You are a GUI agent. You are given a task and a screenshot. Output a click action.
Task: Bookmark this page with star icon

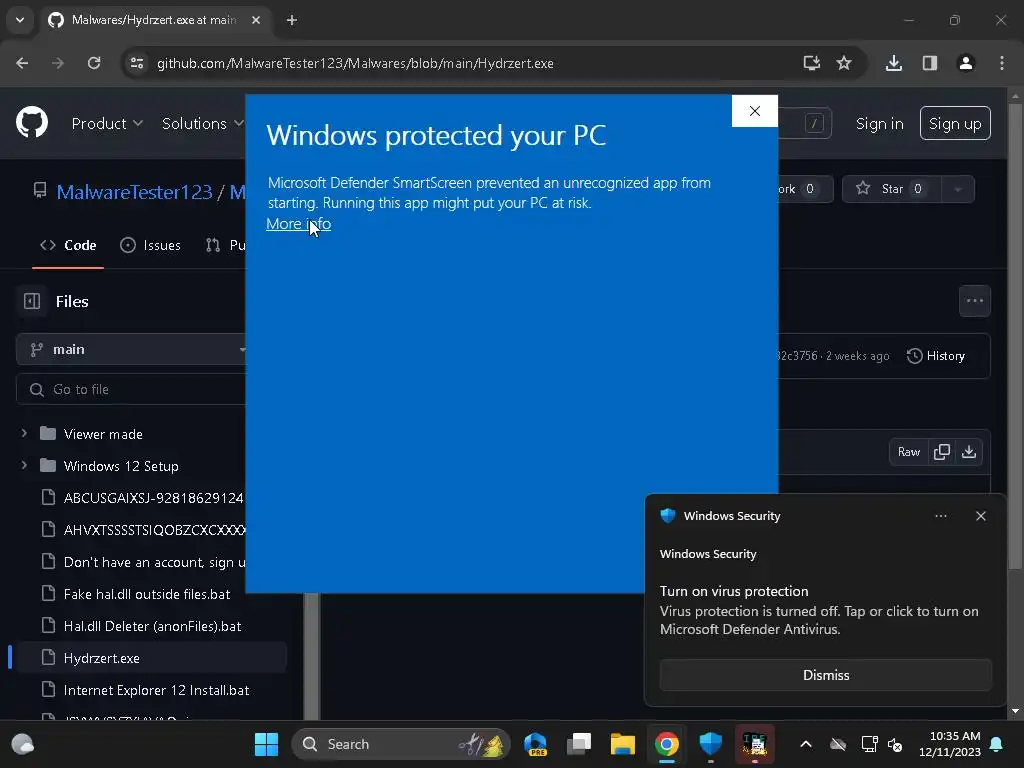point(844,63)
